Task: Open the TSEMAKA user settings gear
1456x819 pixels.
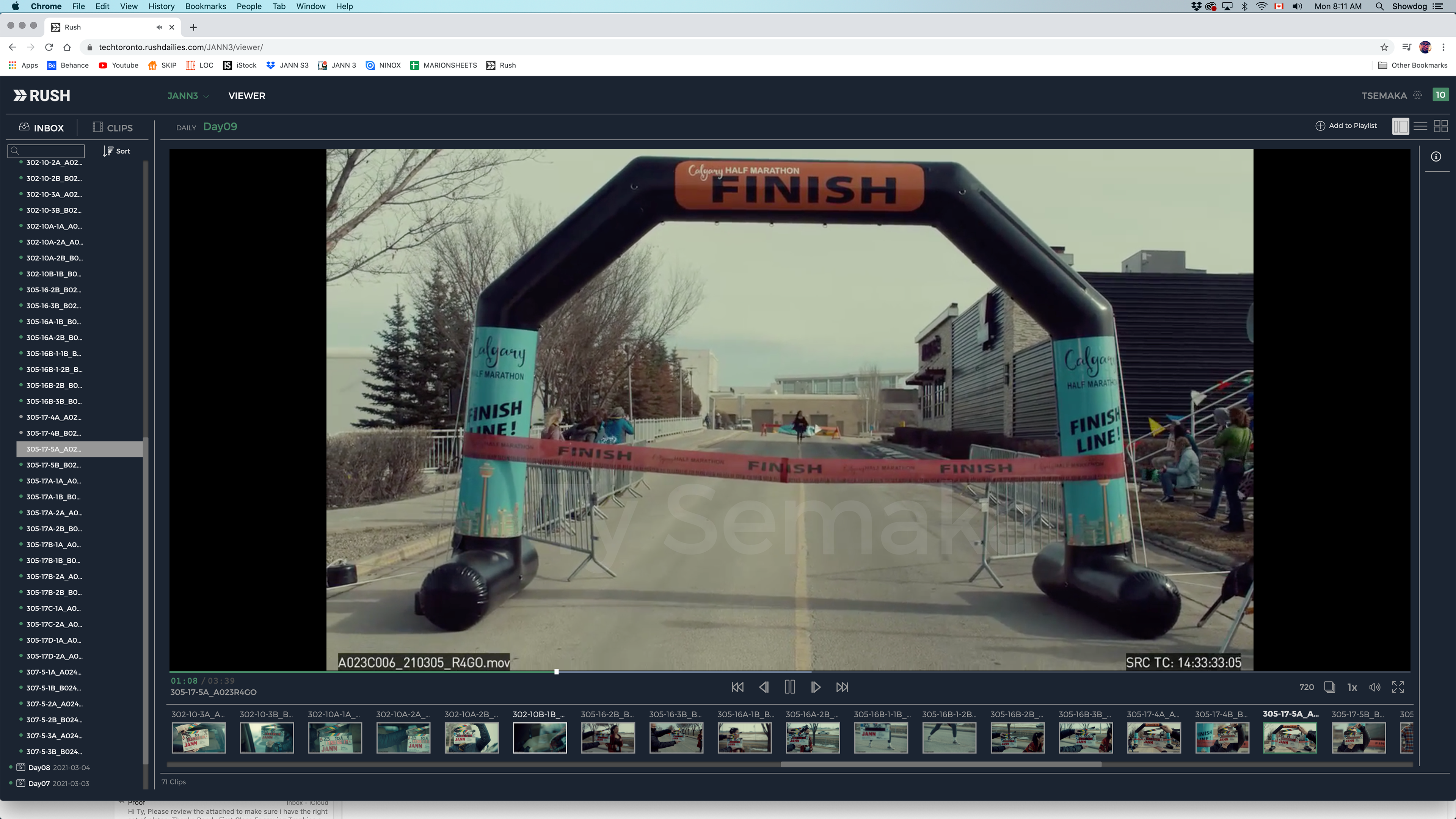Action: click(1418, 95)
